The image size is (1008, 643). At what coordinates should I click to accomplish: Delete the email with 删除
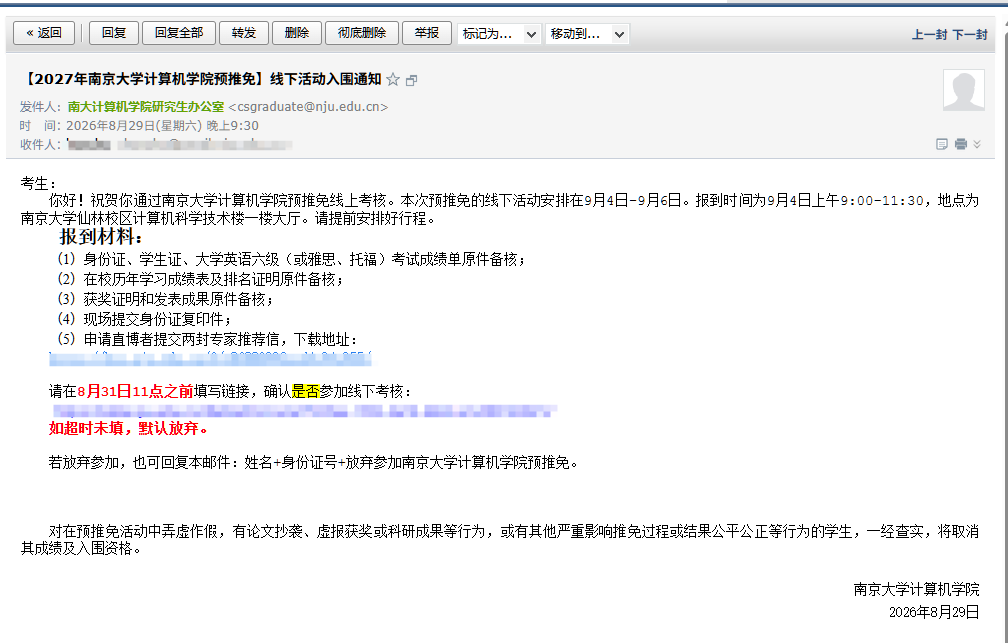click(296, 33)
